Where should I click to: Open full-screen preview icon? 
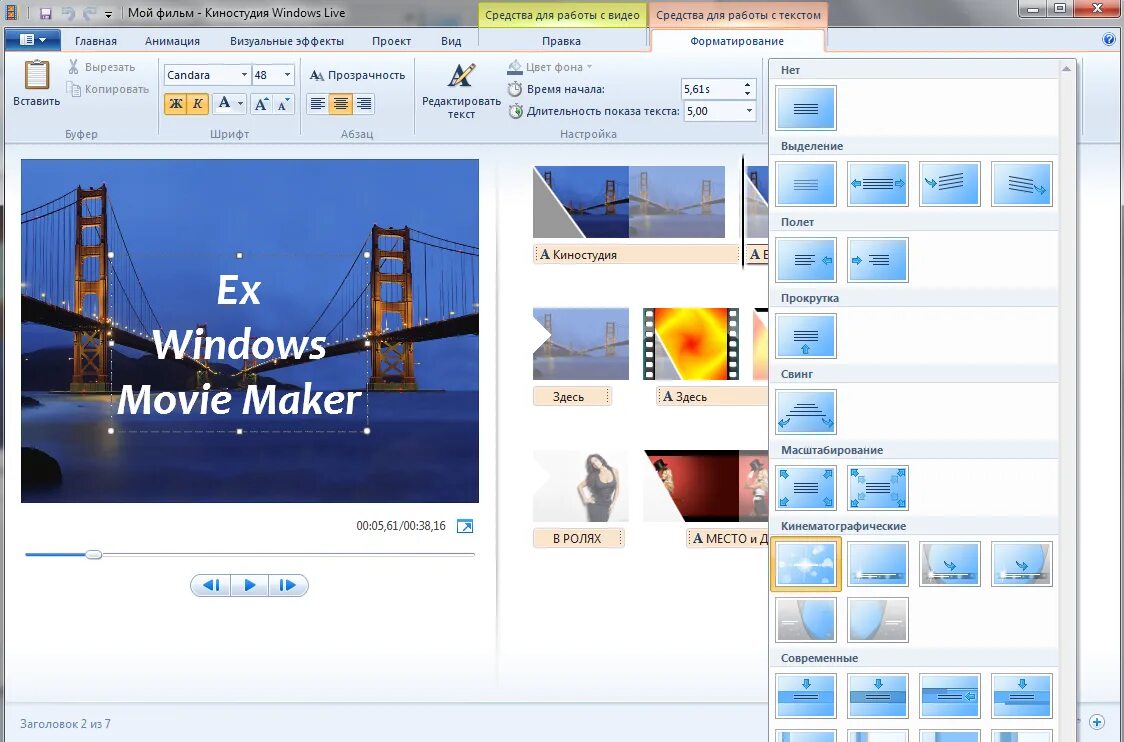[x=465, y=526]
